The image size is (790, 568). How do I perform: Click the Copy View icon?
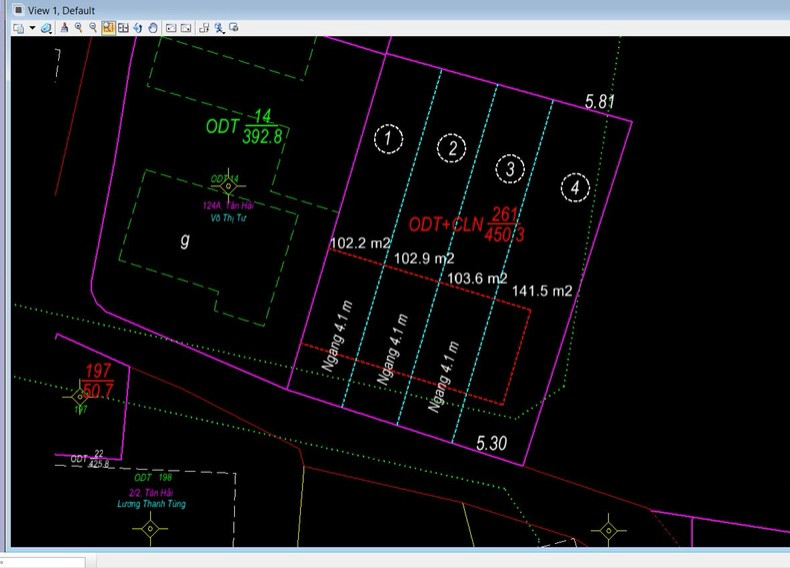[x=204, y=28]
